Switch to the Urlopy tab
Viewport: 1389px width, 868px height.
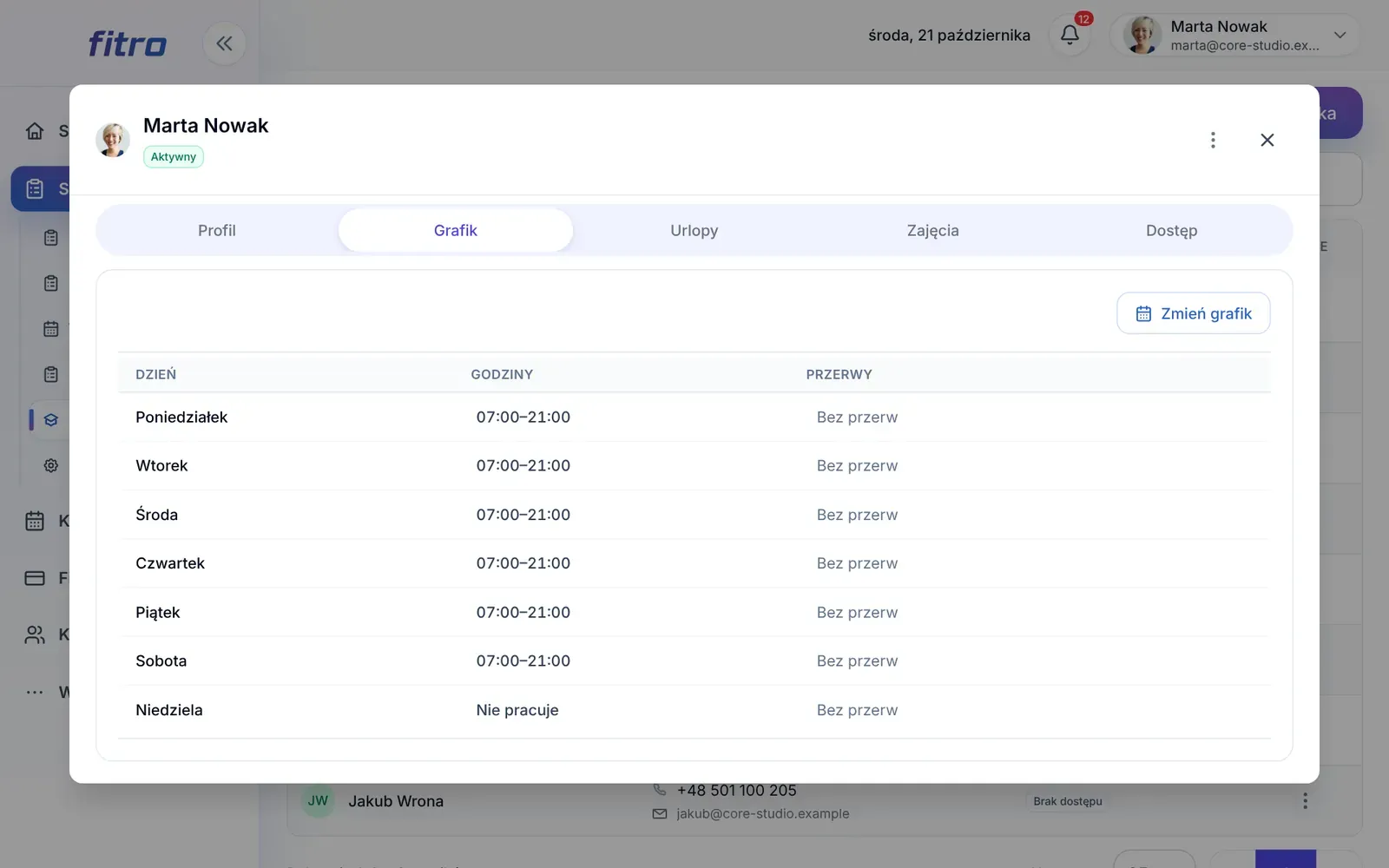694,230
